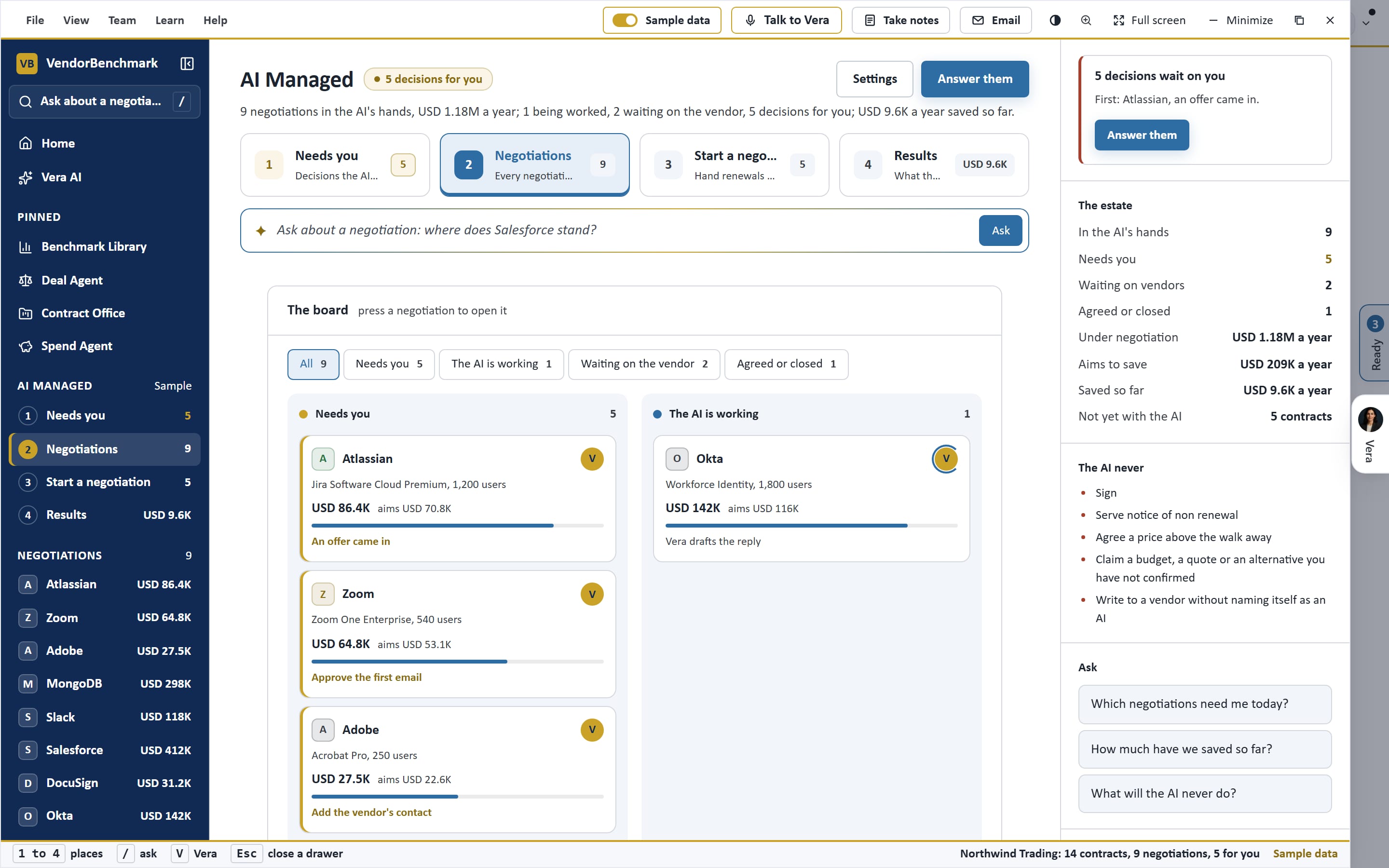Open the Learn menu

[x=170, y=20]
